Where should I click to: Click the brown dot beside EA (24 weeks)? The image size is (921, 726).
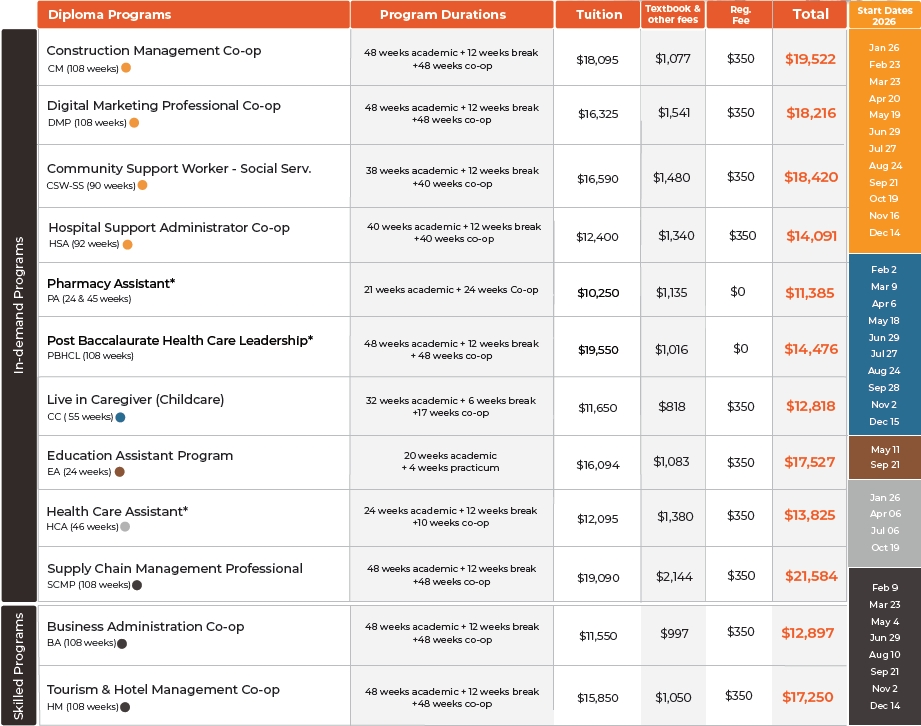point(120,472)
